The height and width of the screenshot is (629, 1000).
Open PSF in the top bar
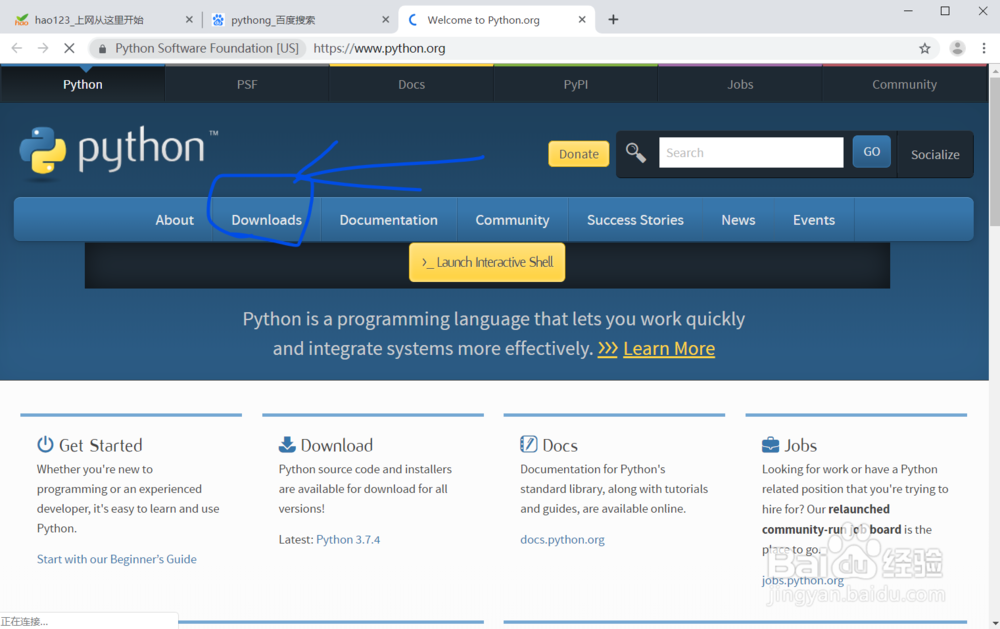pyautogui.click(x=247, y=84)
